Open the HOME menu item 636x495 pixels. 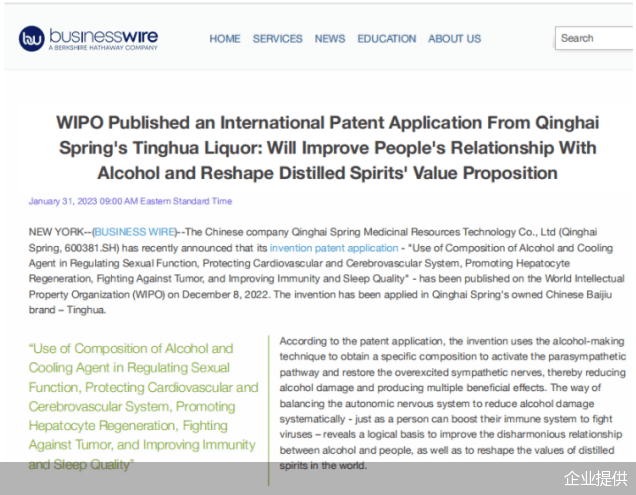click(x=225, y=39)
